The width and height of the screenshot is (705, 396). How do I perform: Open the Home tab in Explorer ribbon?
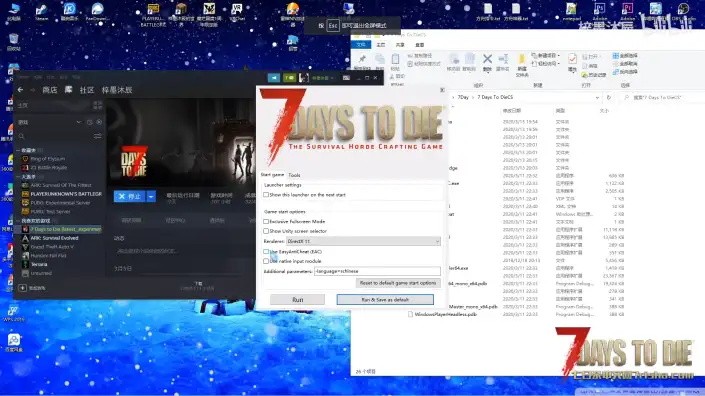381,44
